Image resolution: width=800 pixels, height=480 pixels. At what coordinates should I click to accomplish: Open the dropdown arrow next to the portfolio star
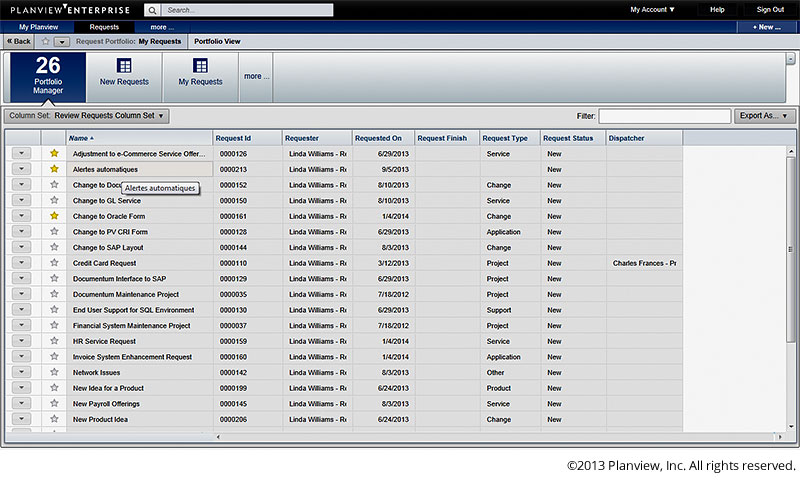coord(61,42)
